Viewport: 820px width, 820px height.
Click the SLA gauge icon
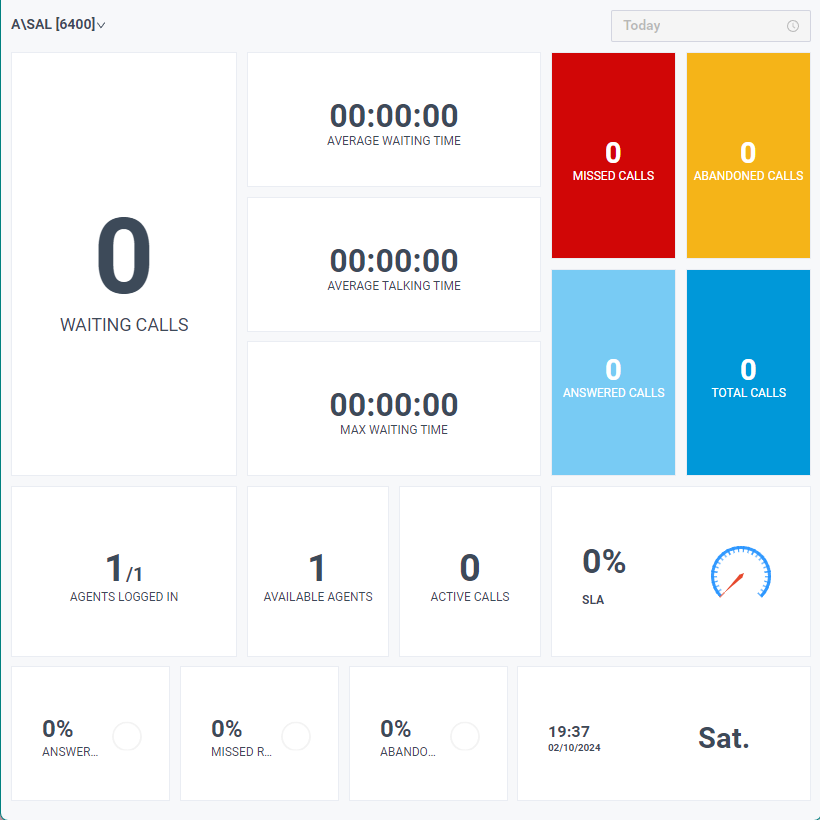(x=741, y=572)
